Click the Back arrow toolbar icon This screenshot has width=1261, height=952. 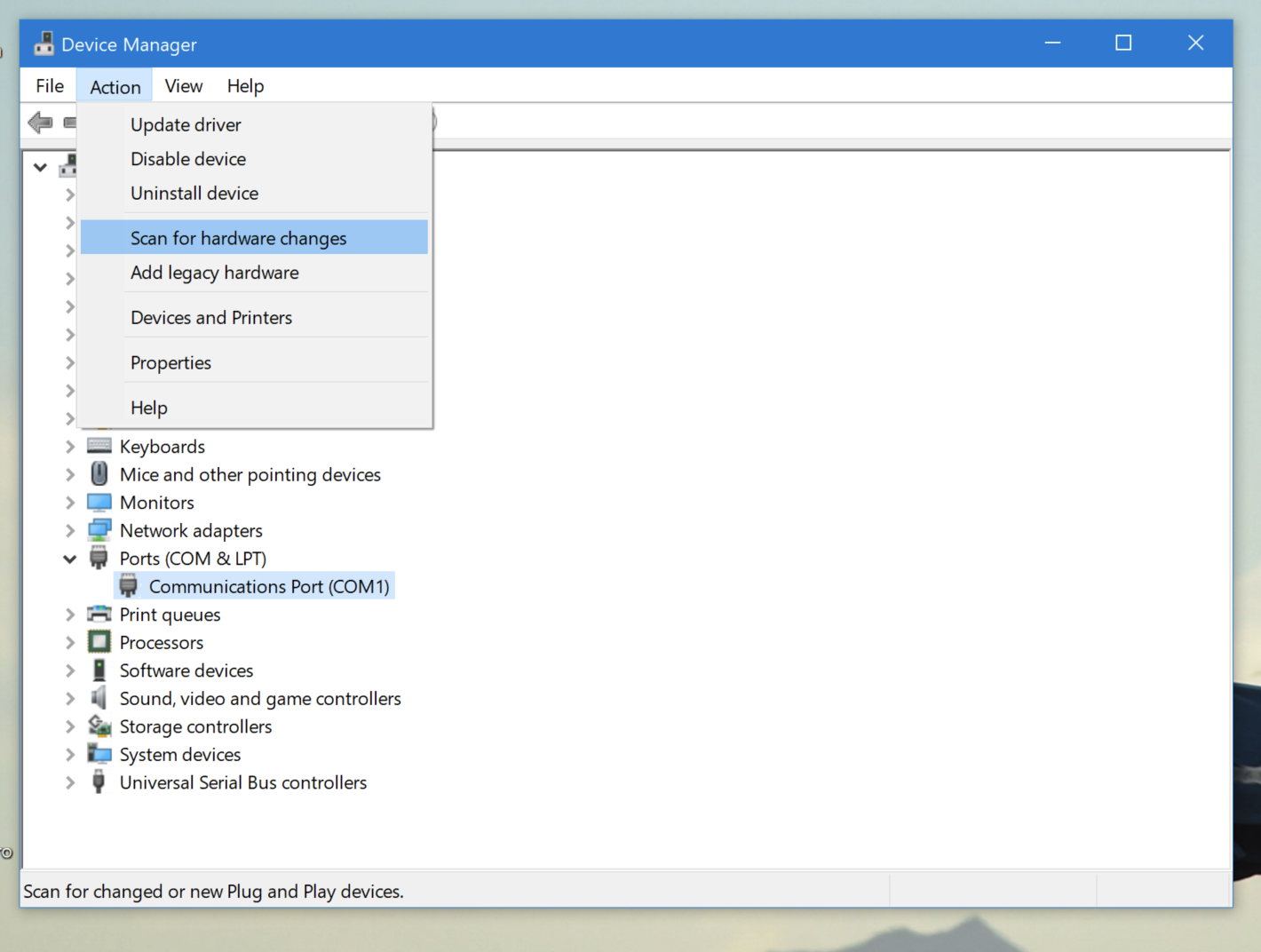click(x=41, y=123)
